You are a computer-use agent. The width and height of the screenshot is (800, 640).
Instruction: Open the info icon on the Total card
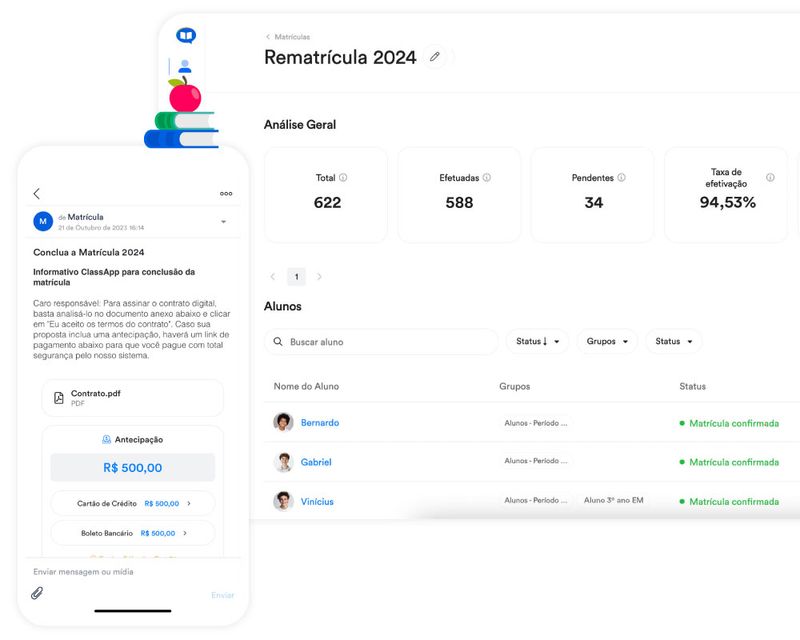point(342,177)
